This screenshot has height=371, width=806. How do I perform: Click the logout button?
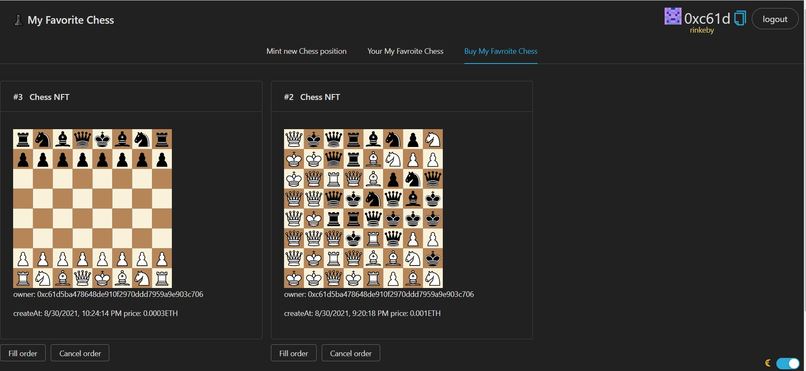click(x=775, y=19)
